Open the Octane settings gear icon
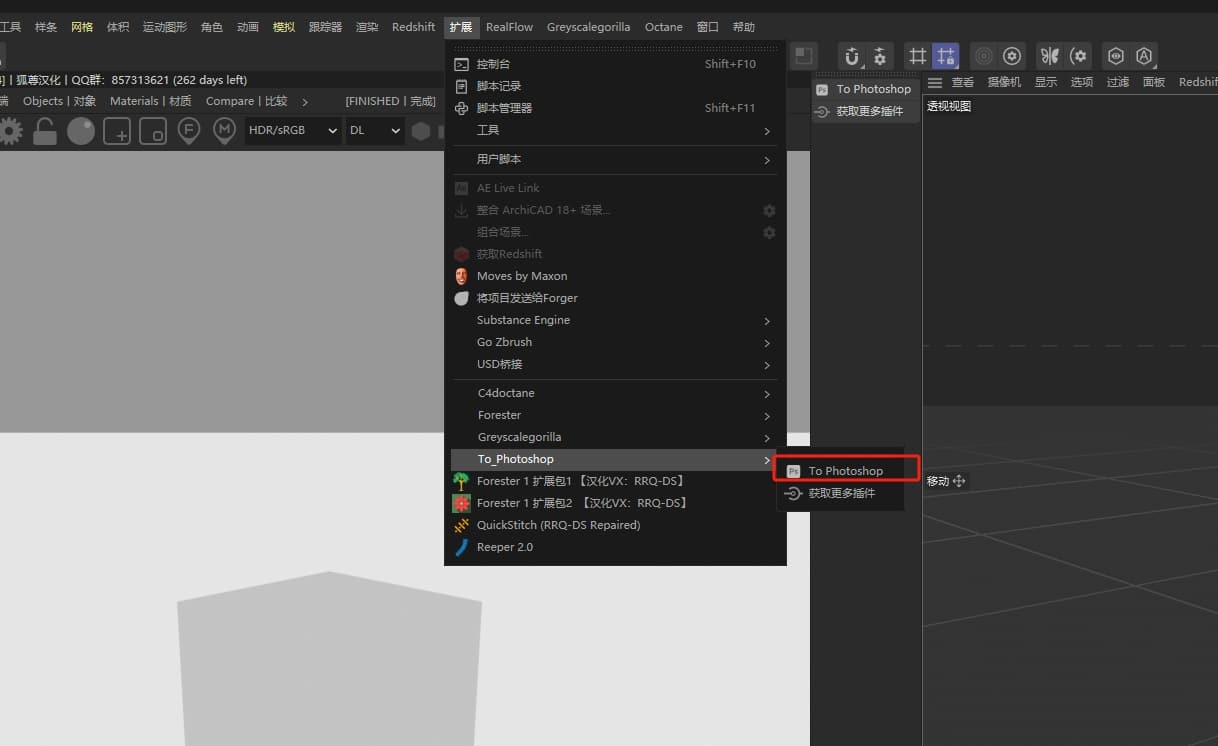Viewport: 1218px width, 746px height. coord(10,130)
